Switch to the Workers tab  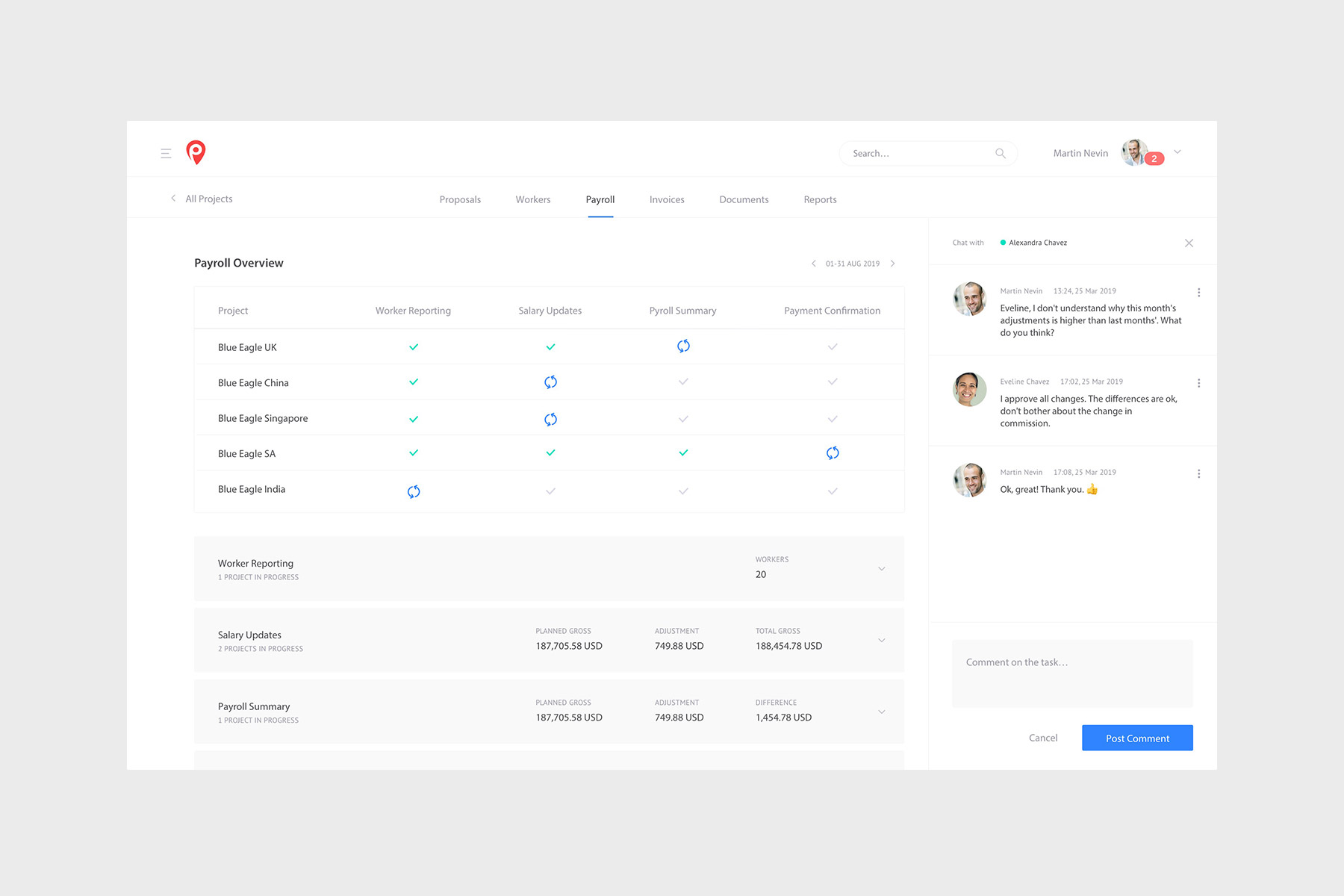[533, 199]
